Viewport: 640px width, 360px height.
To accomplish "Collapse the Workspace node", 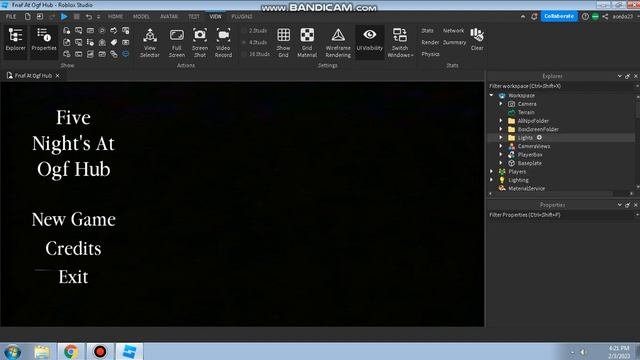I will [x=492, y=96].
